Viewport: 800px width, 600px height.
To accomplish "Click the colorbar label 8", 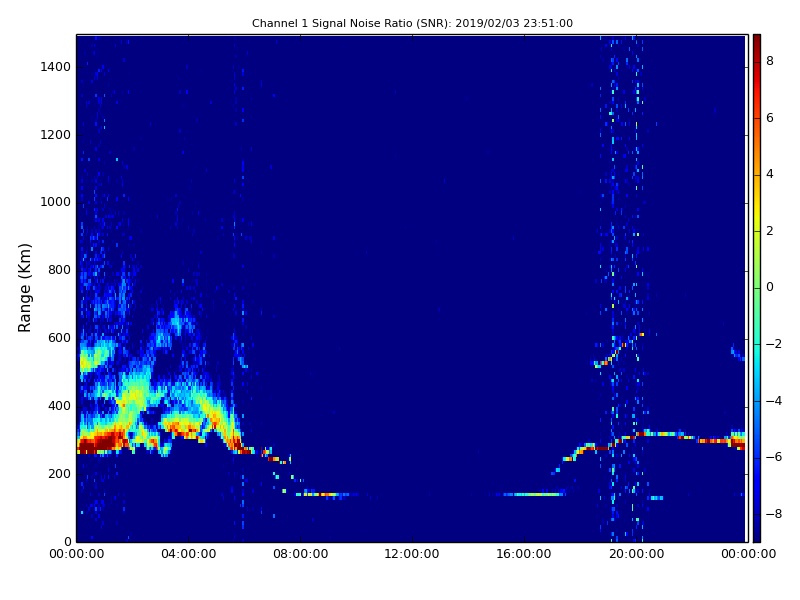I will pos(770,61).
